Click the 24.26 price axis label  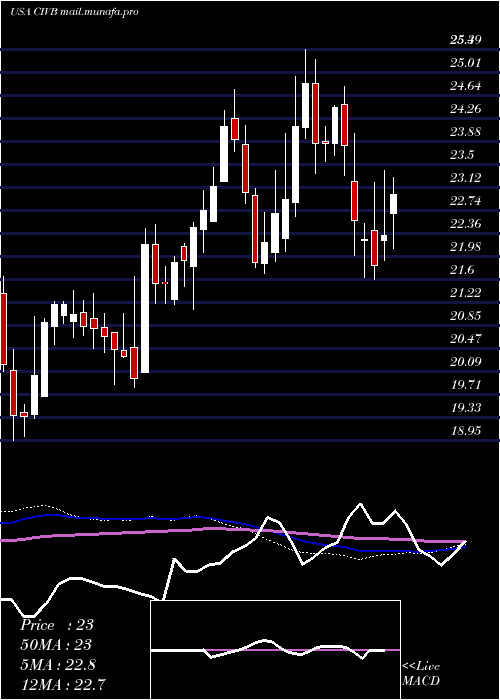pos(465,108)
